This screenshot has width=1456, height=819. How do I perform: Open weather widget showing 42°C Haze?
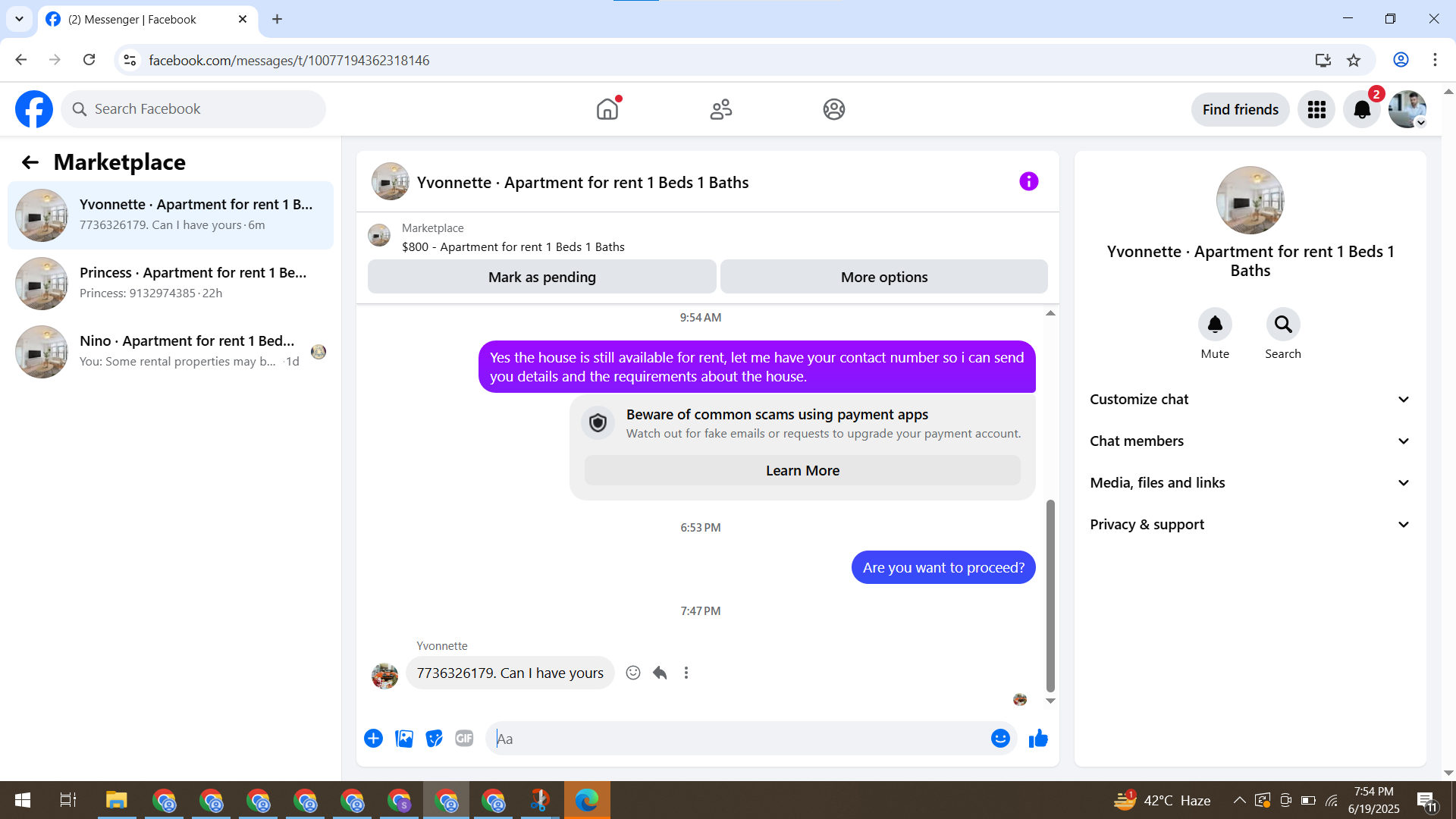pos(1162,800)
